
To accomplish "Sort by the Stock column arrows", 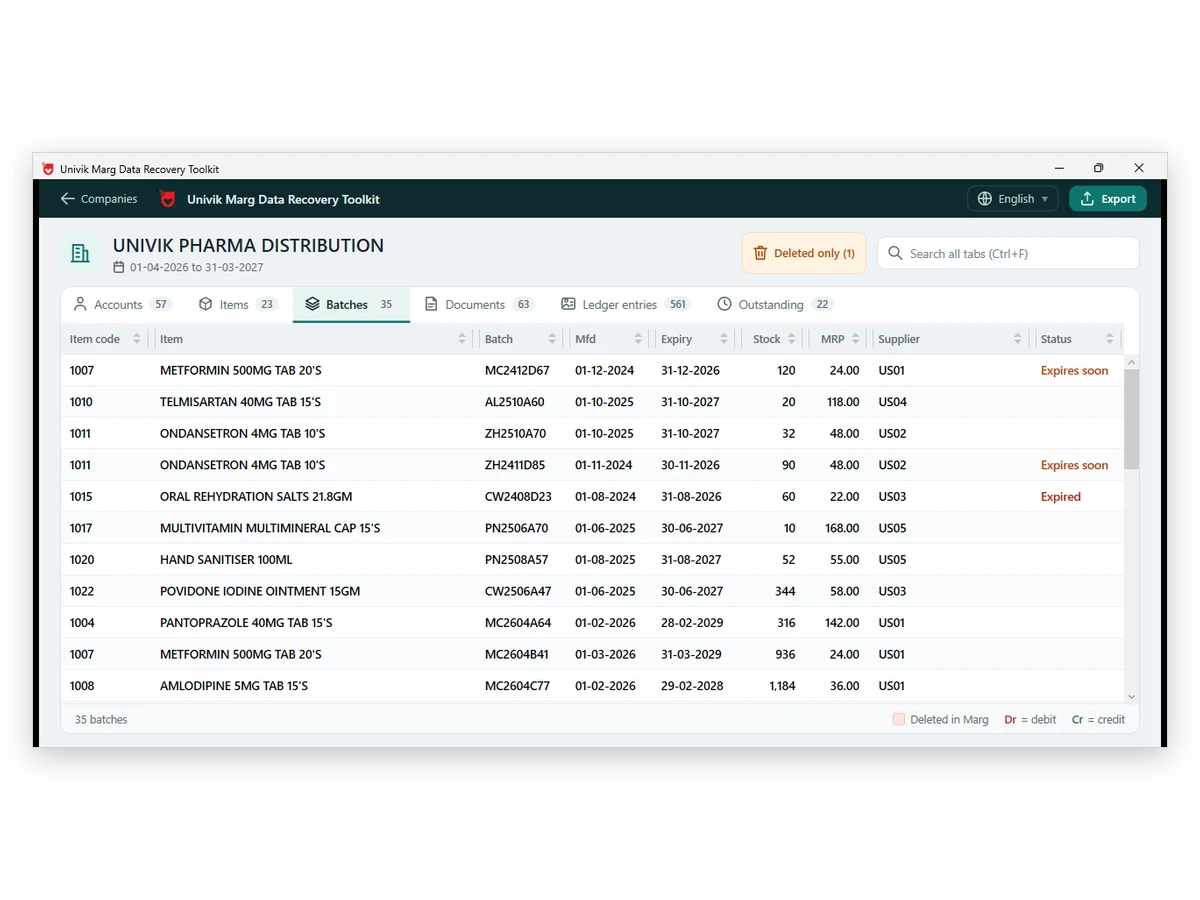I will (792, 339).
